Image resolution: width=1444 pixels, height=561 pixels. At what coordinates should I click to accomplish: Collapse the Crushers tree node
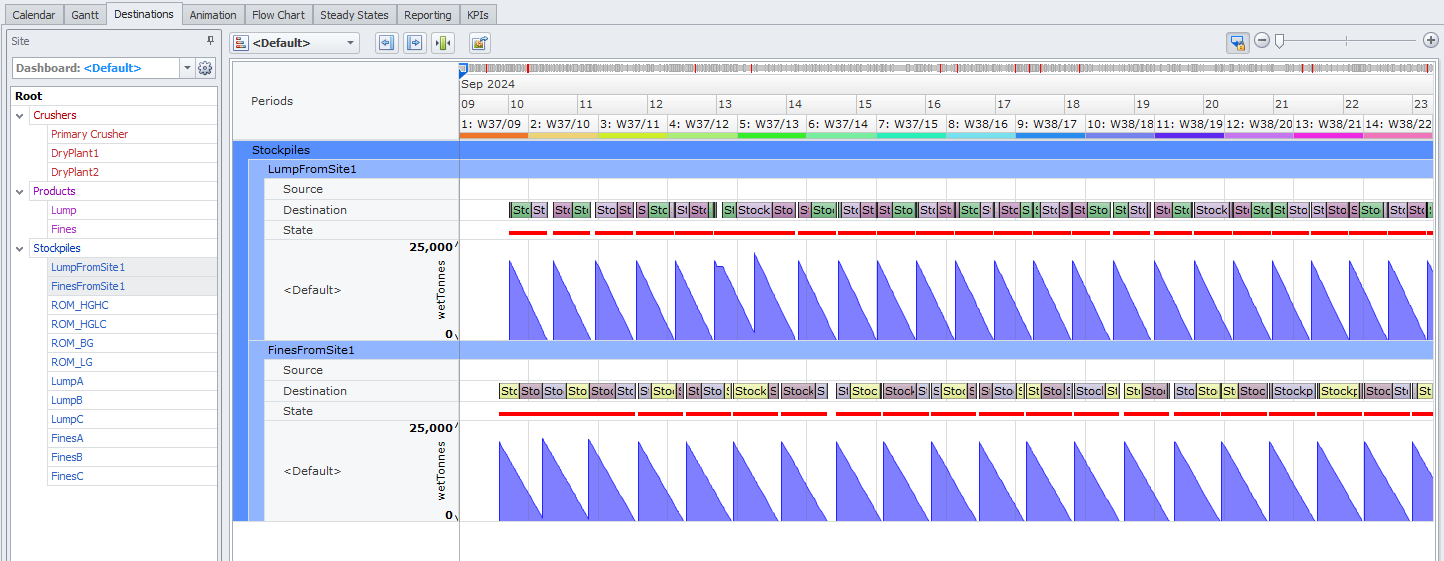point(20,116)
